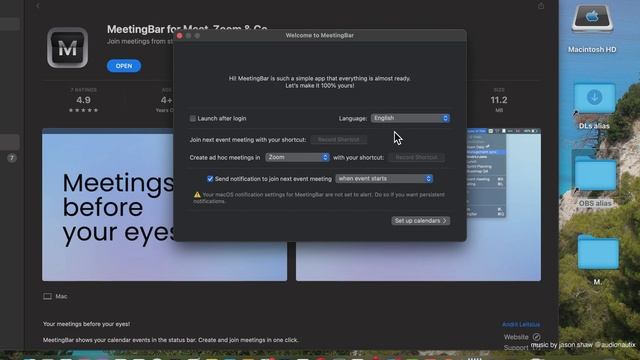Close the Welcome to MeetingBar window
Screen dimensions: 640x360
click(180, 36)
